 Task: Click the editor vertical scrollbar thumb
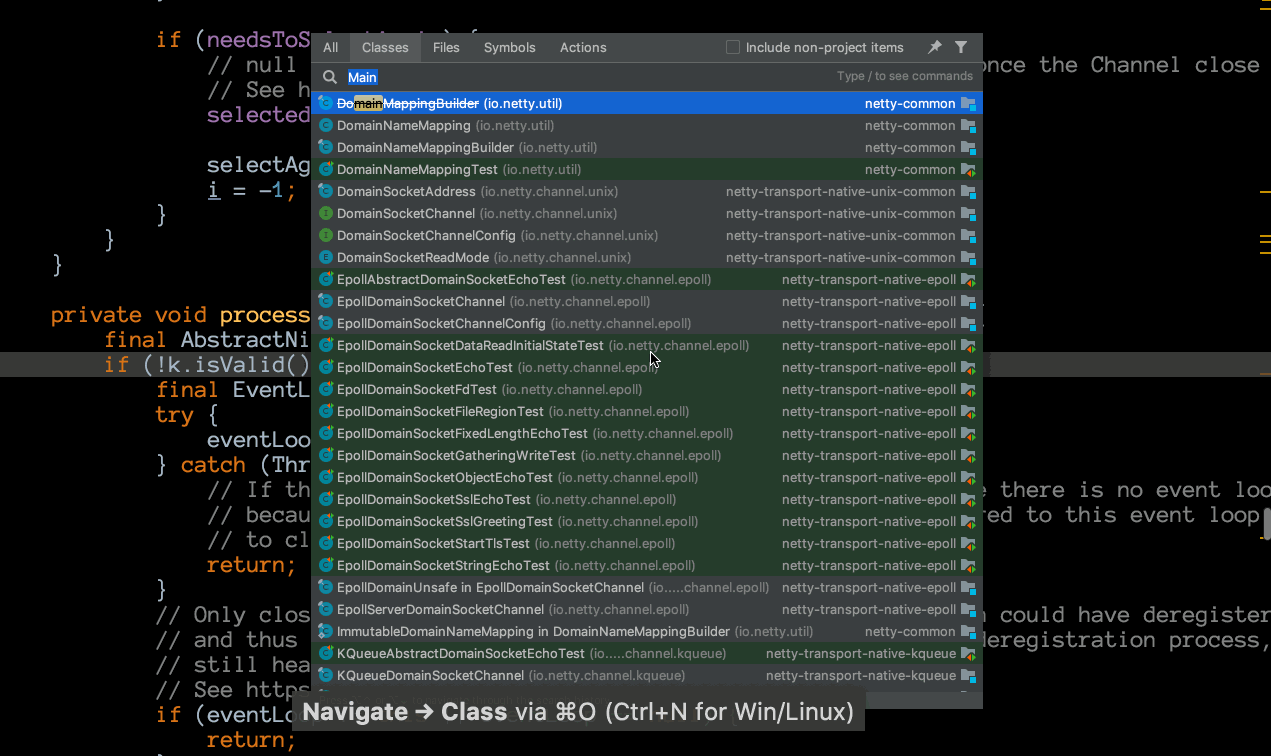(1267, 524)
